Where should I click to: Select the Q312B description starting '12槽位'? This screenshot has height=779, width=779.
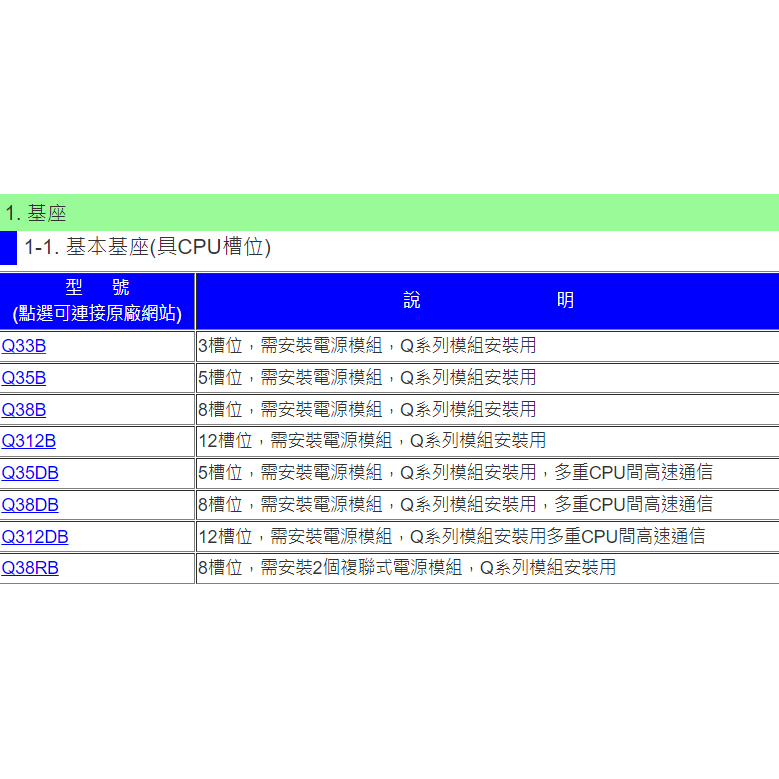[372, 441]
